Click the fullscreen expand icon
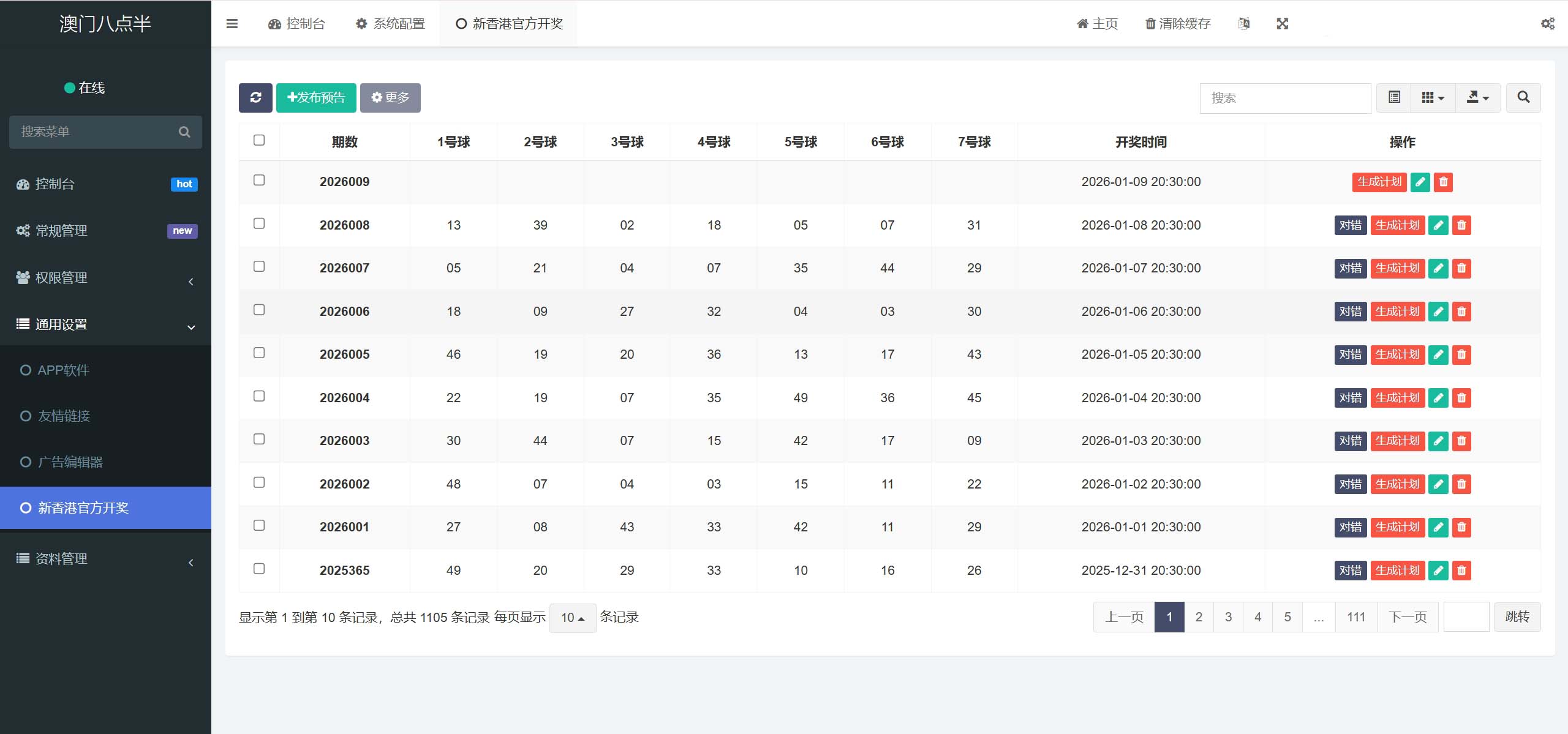This screenshot has width=1568, height=734. click(x=1282, y=24)
